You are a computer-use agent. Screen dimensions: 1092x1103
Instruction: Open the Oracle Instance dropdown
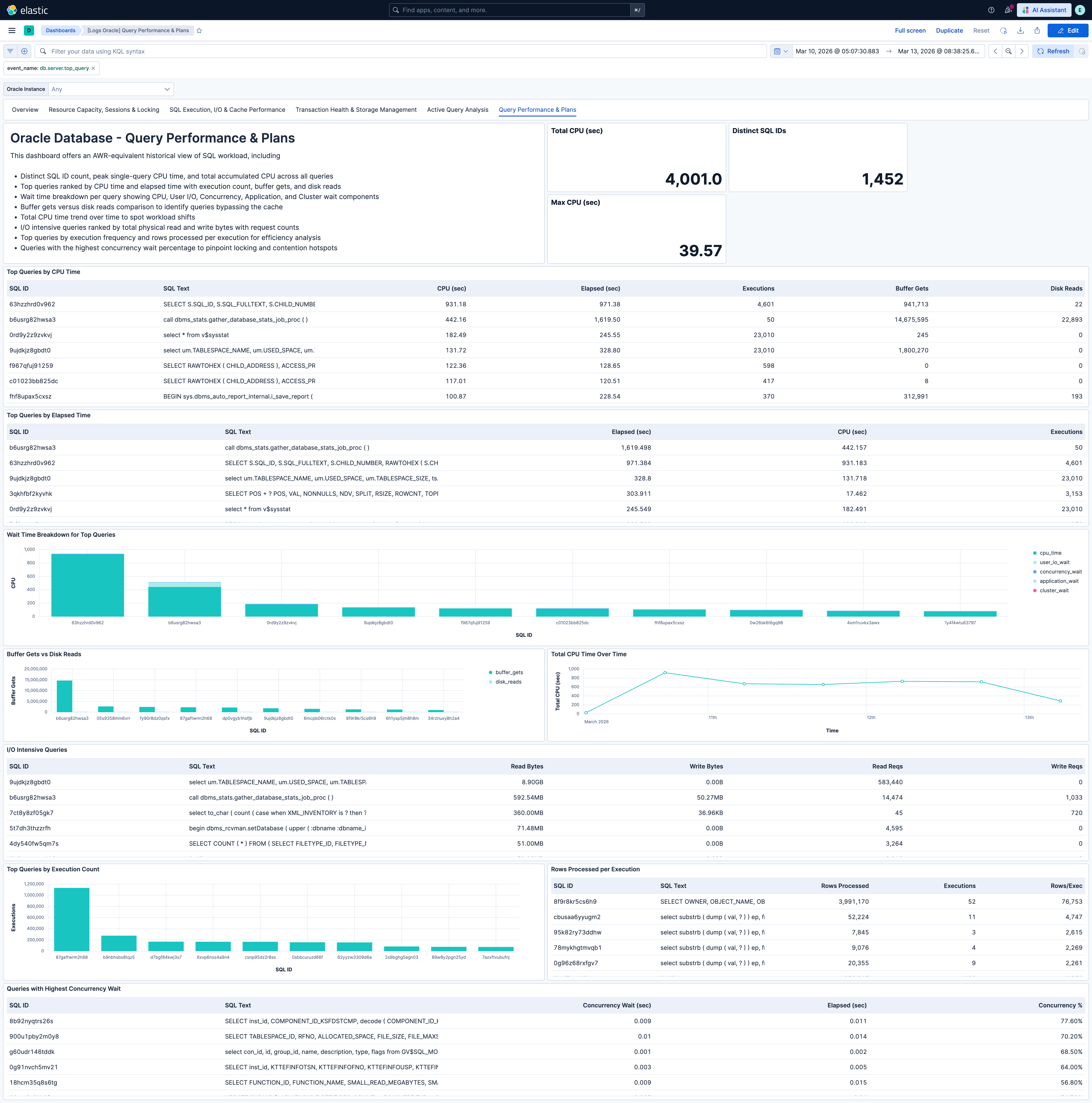click(110, 89)
